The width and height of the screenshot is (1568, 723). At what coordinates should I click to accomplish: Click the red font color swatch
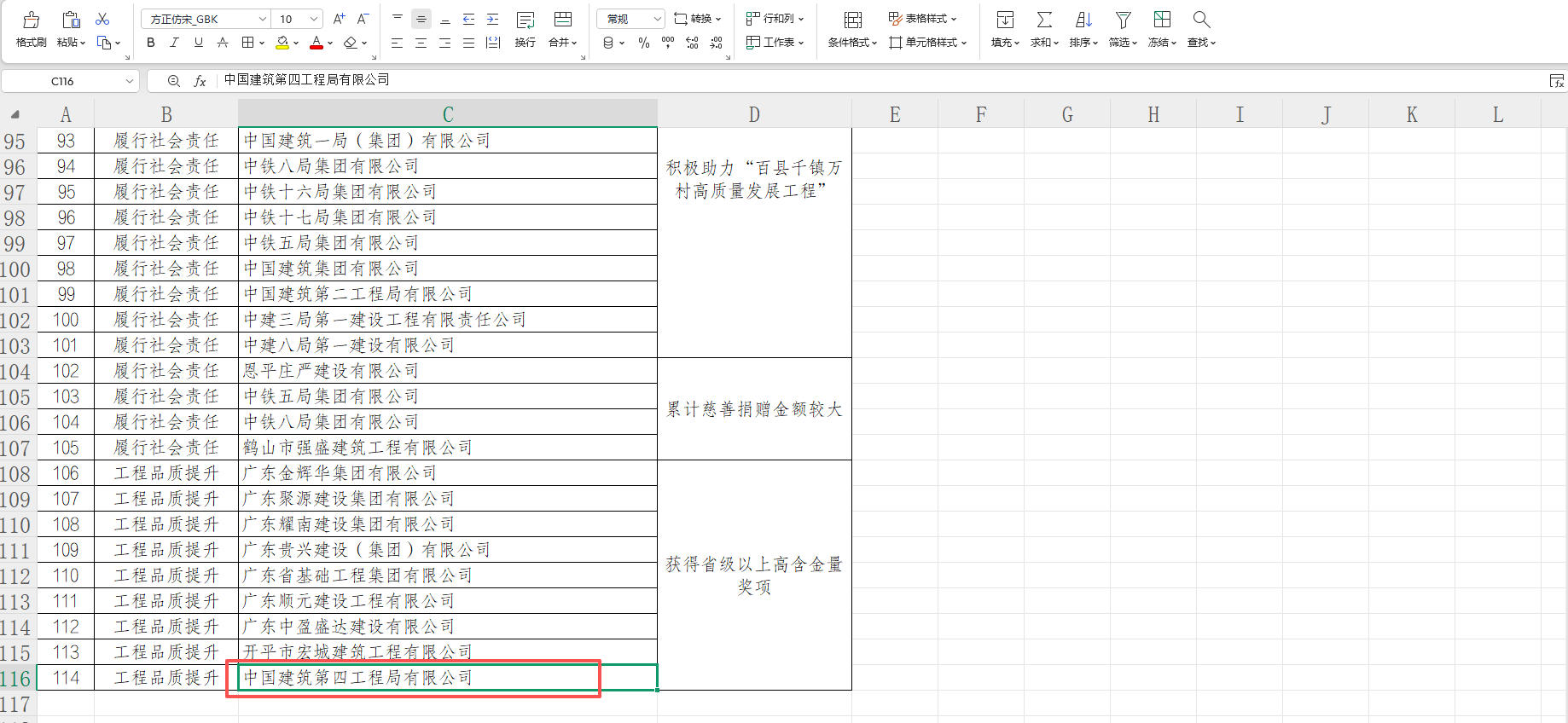coord(317,43)
